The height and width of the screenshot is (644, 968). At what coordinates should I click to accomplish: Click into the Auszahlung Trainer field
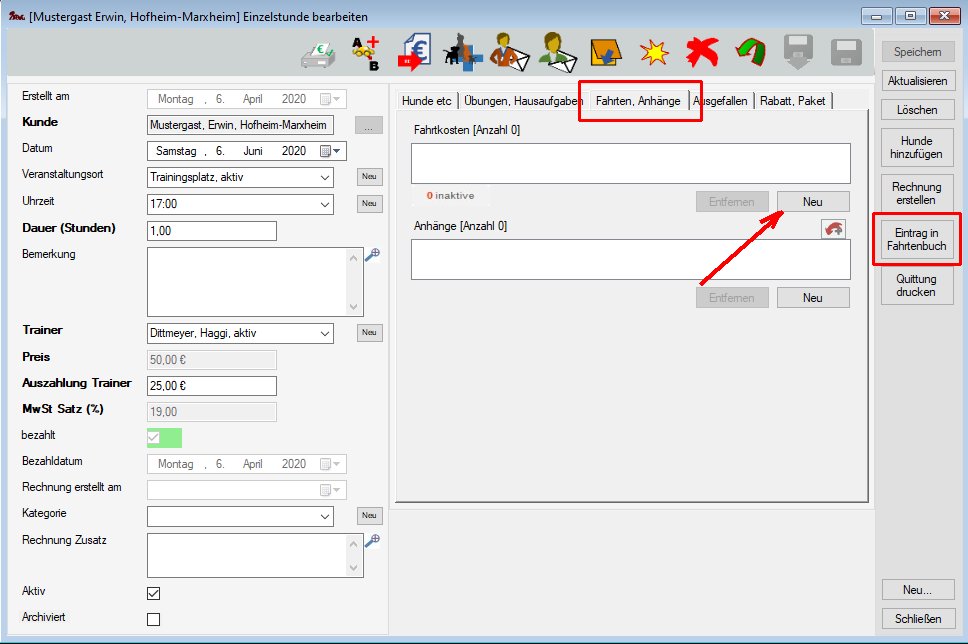pos(211,386)
